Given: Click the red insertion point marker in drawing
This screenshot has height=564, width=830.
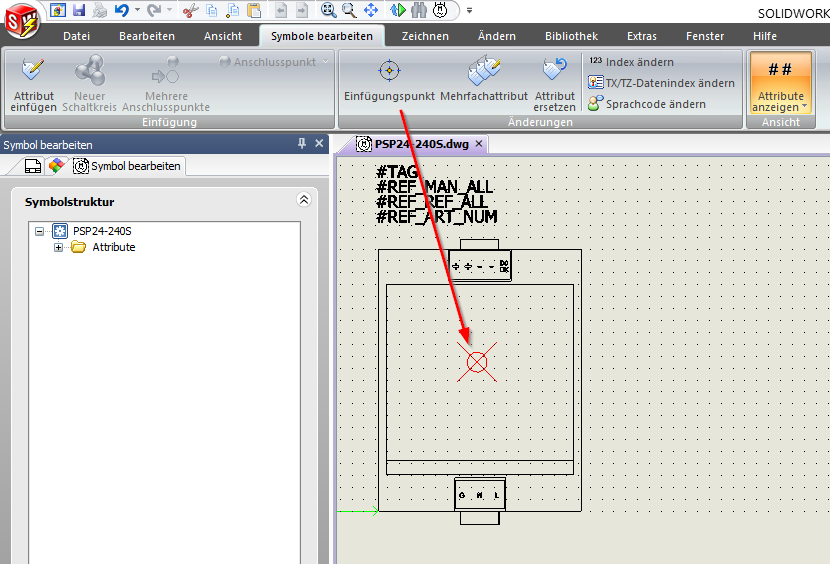Looking at the screenshot, I should click(x=477, y=362).
